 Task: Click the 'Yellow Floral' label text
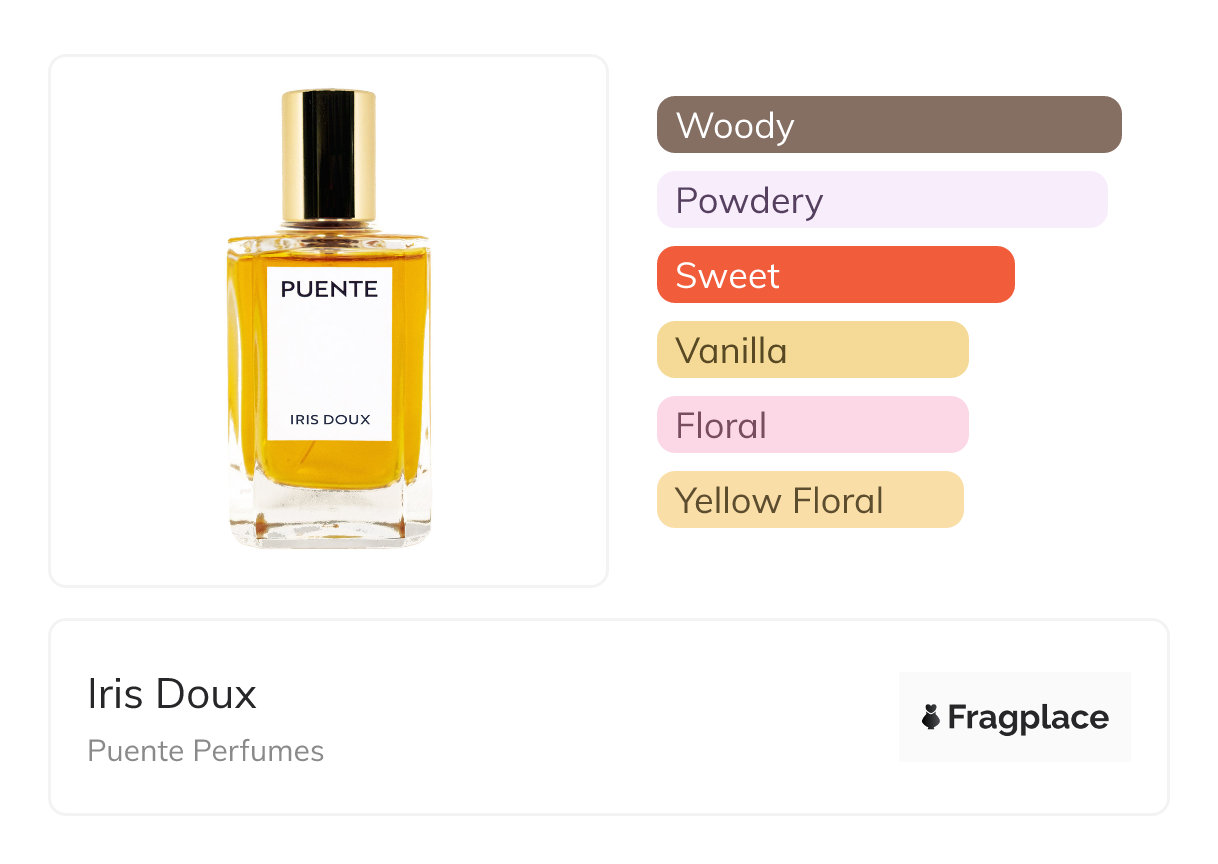[x=779, y=501]
